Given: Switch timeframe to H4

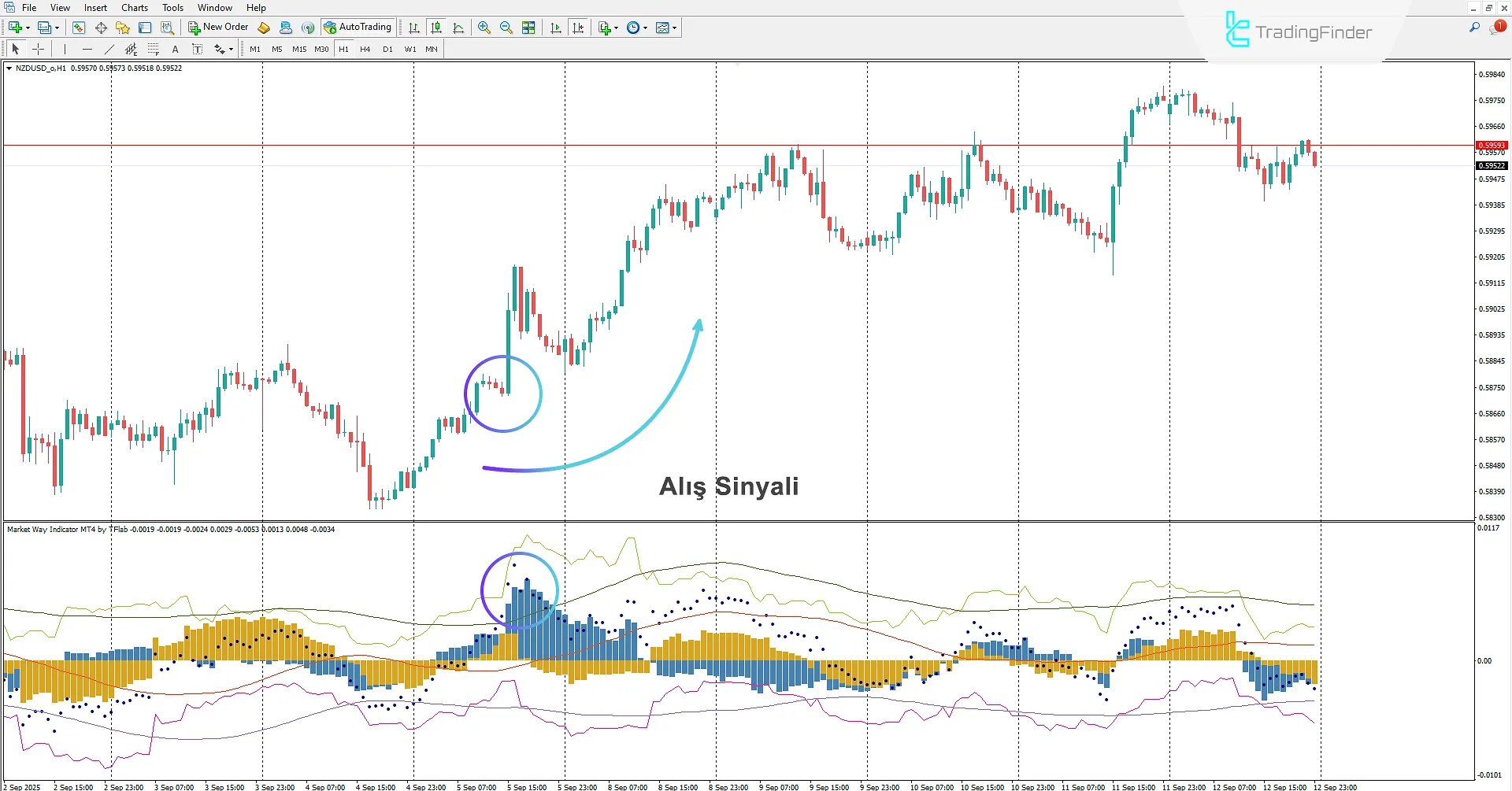Looking at the screenshot, I should pyautogui.click(x=365, y=48).
